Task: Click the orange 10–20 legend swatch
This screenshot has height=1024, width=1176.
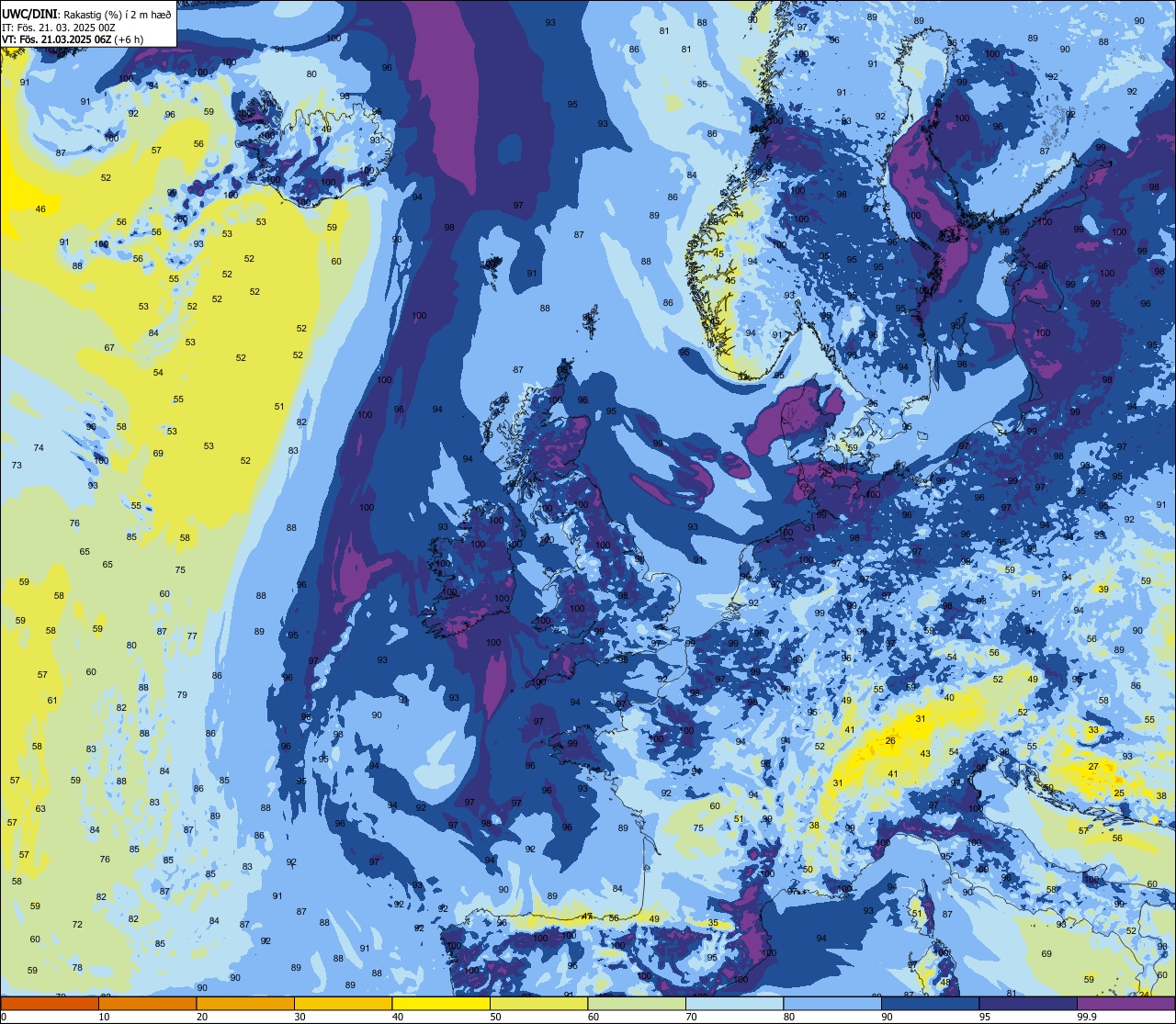Action: point(147,1003)
